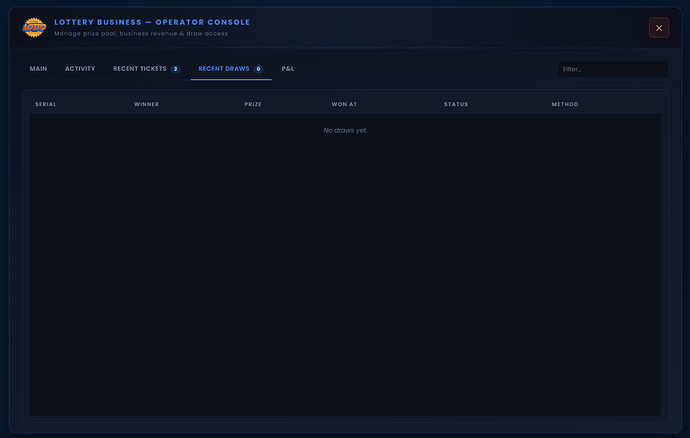
Task: Click the Winner column header
Action: 147,104
